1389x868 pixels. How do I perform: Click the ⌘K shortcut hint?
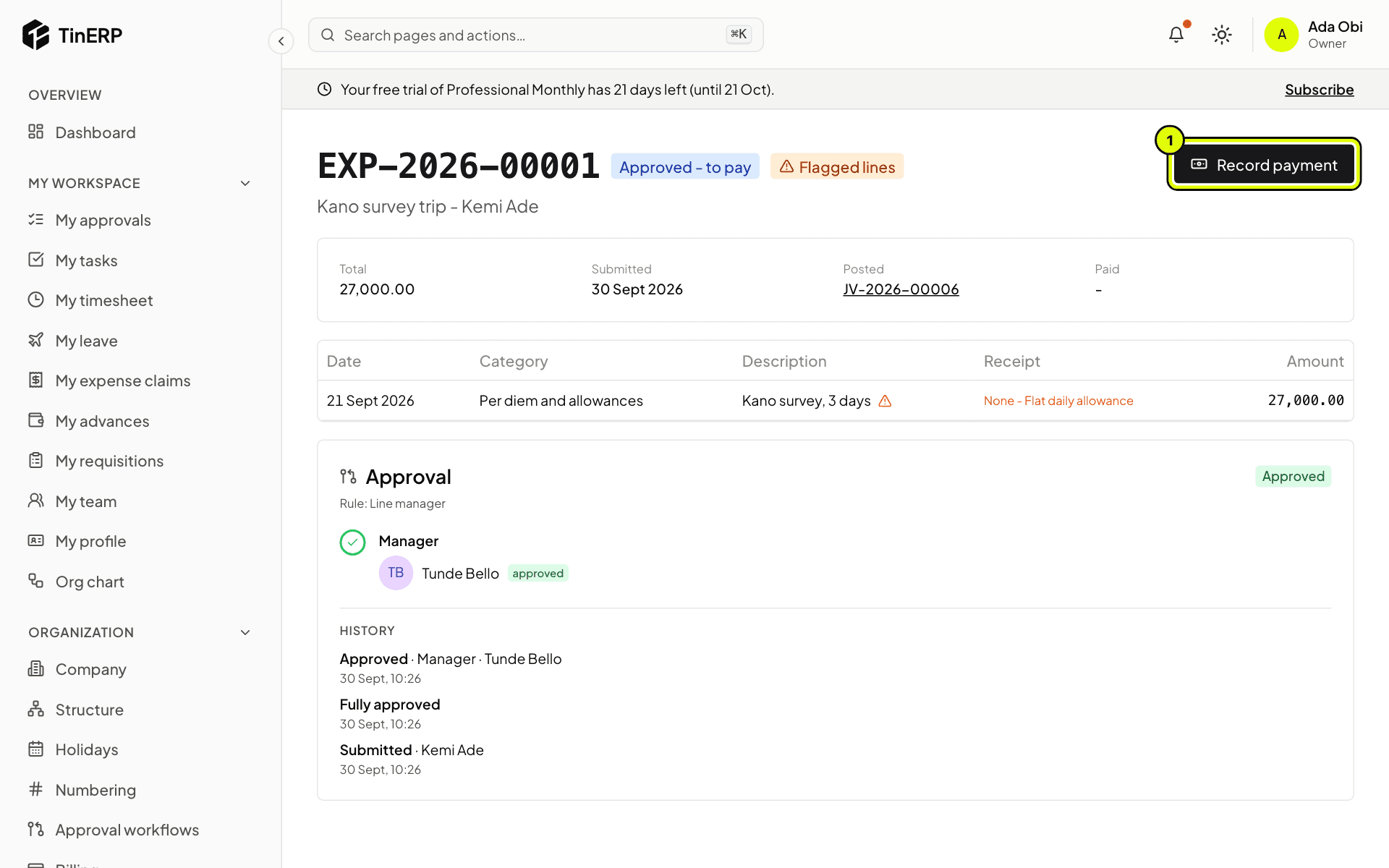(x=739, y=34)
